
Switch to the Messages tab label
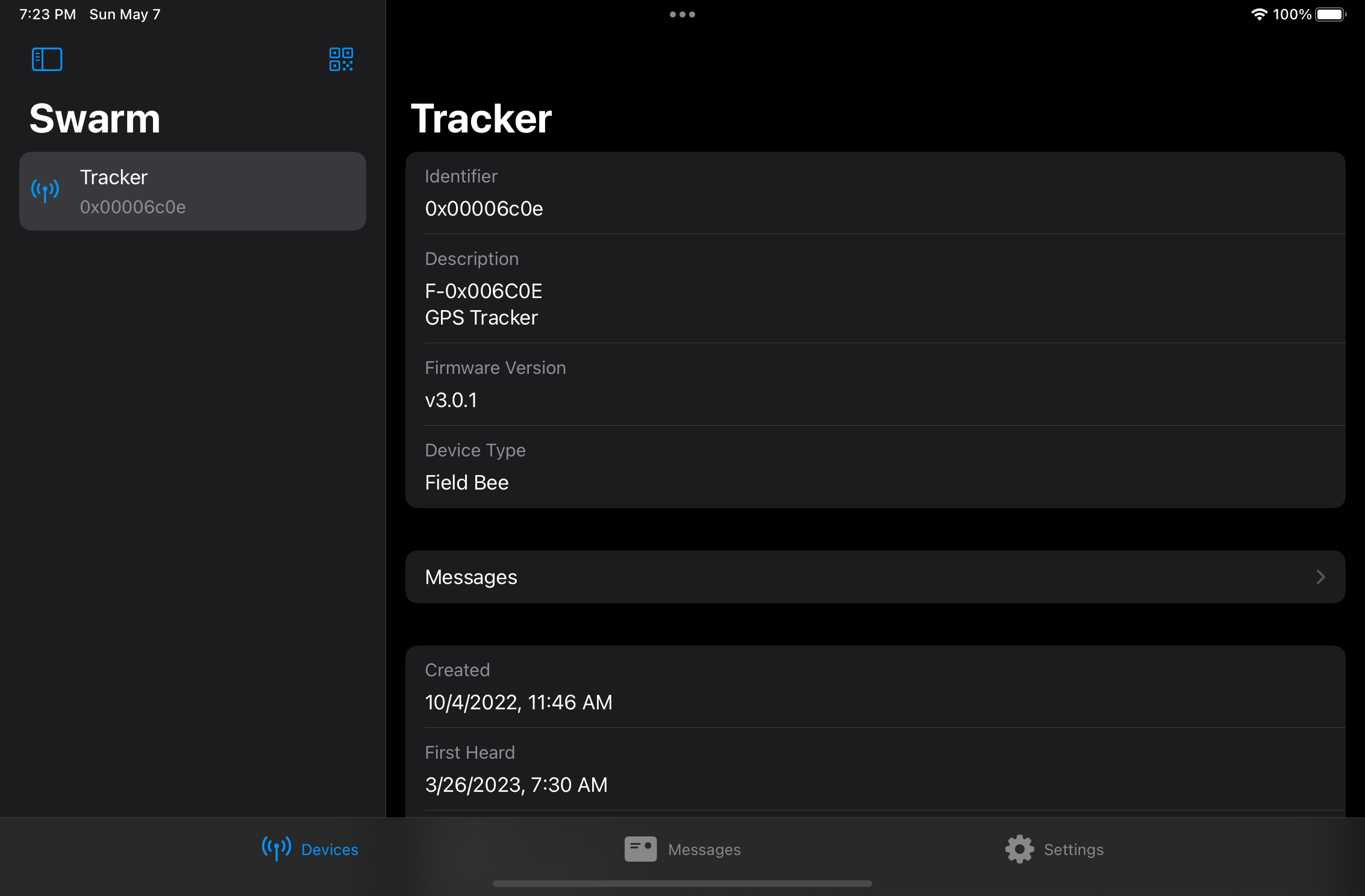coord(704,850)
